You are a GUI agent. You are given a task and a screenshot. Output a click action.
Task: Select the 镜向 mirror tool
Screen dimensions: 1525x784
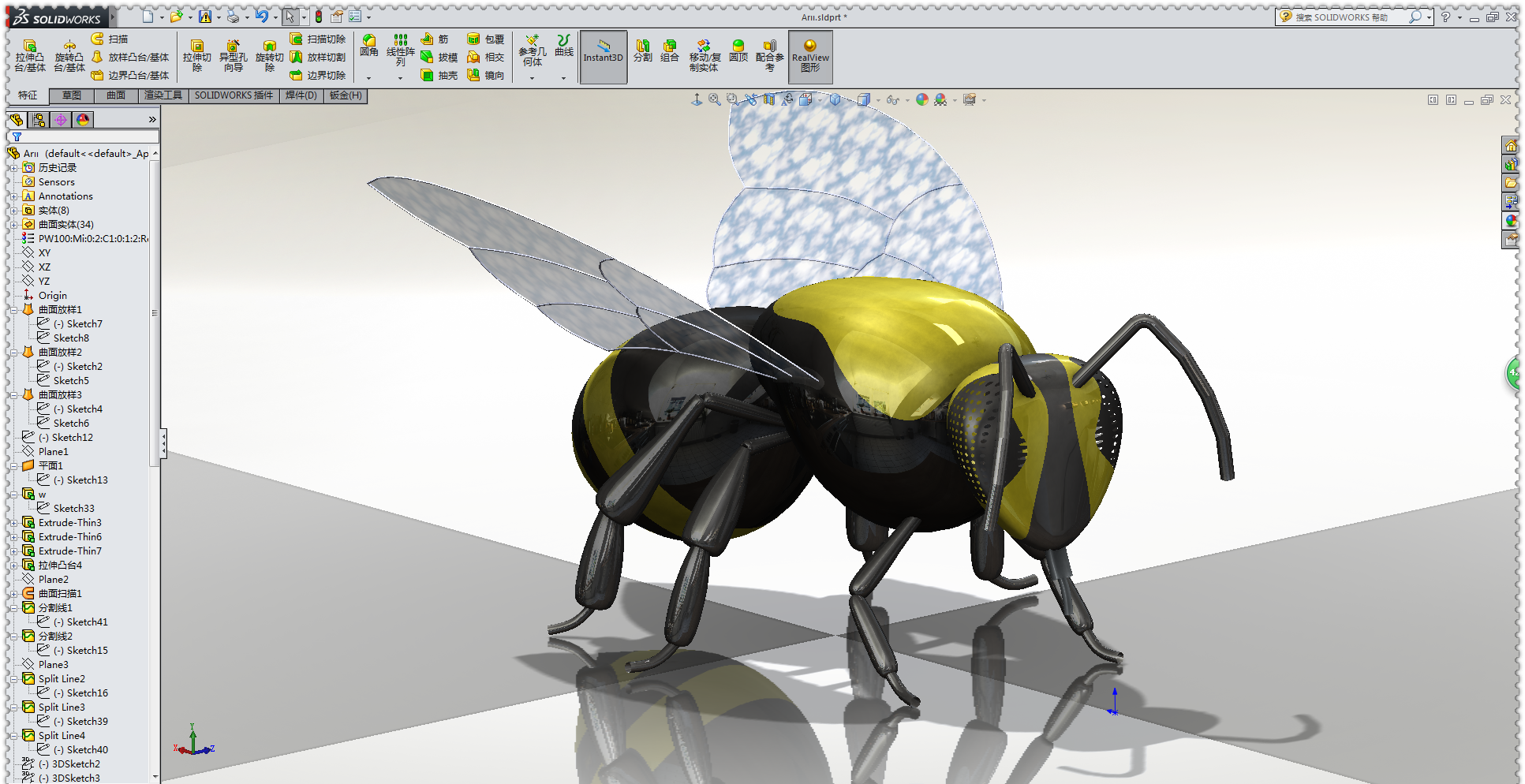[485, 75]
